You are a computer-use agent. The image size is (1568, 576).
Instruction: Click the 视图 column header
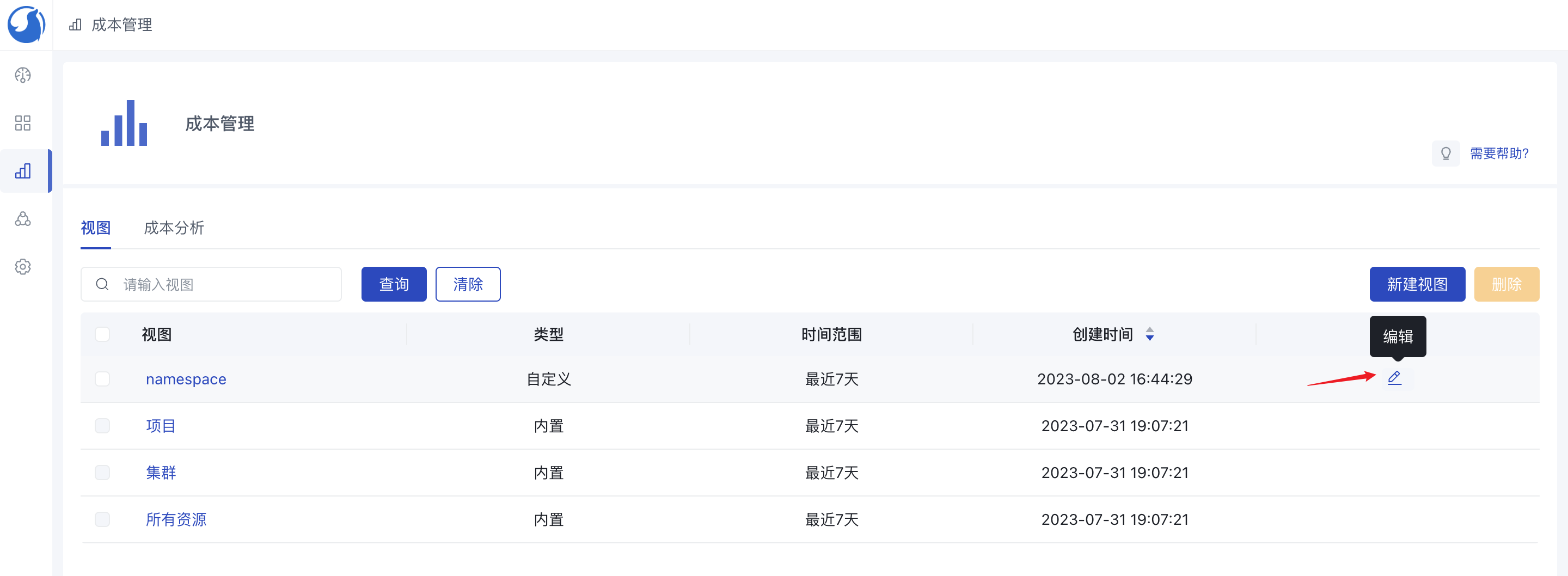[x=156, y=334]
